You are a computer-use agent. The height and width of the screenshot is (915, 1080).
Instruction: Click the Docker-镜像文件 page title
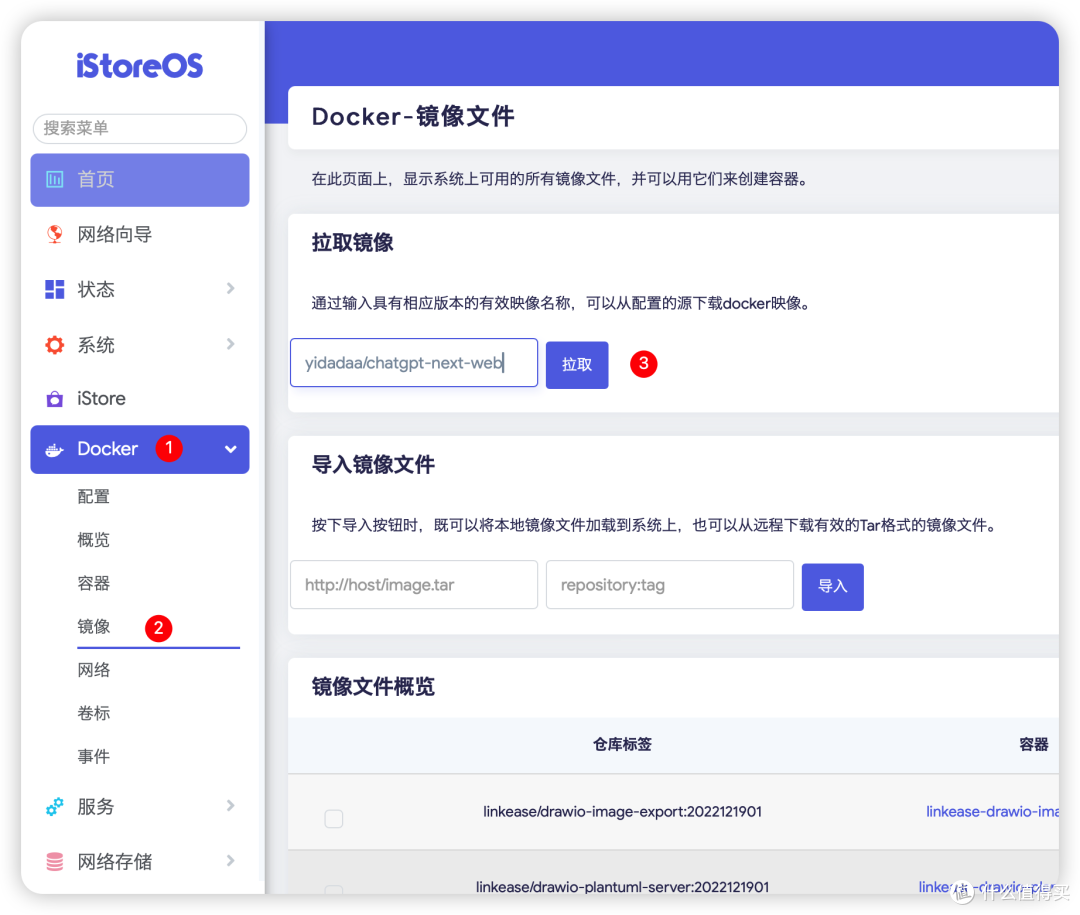[x=413, y=117]
